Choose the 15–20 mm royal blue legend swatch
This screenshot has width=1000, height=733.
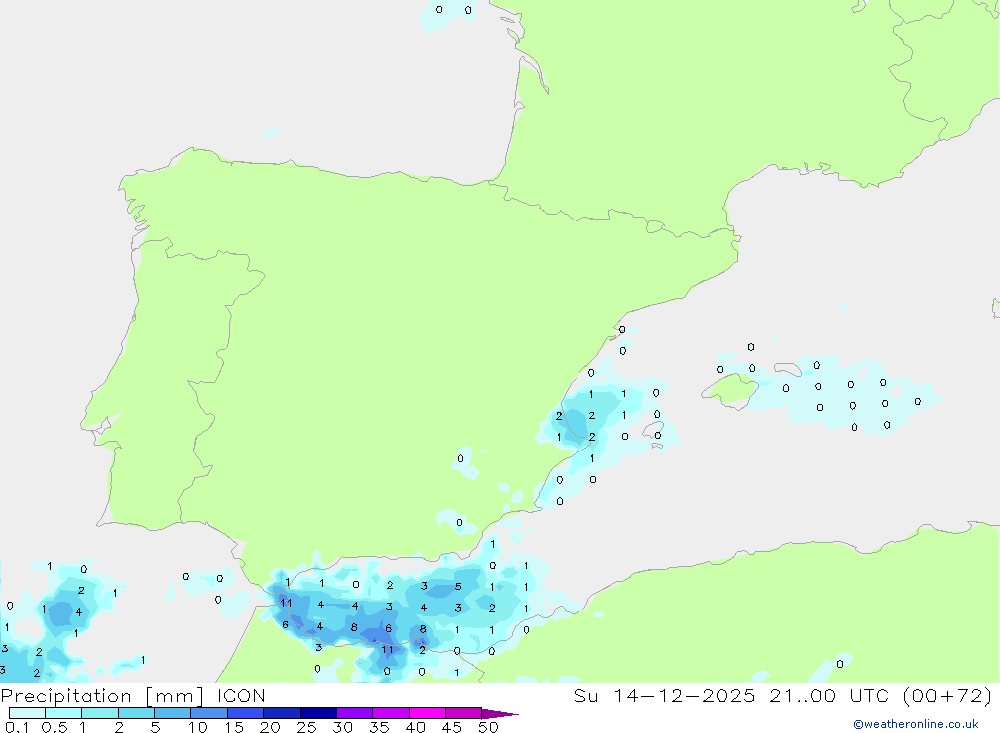246,713
